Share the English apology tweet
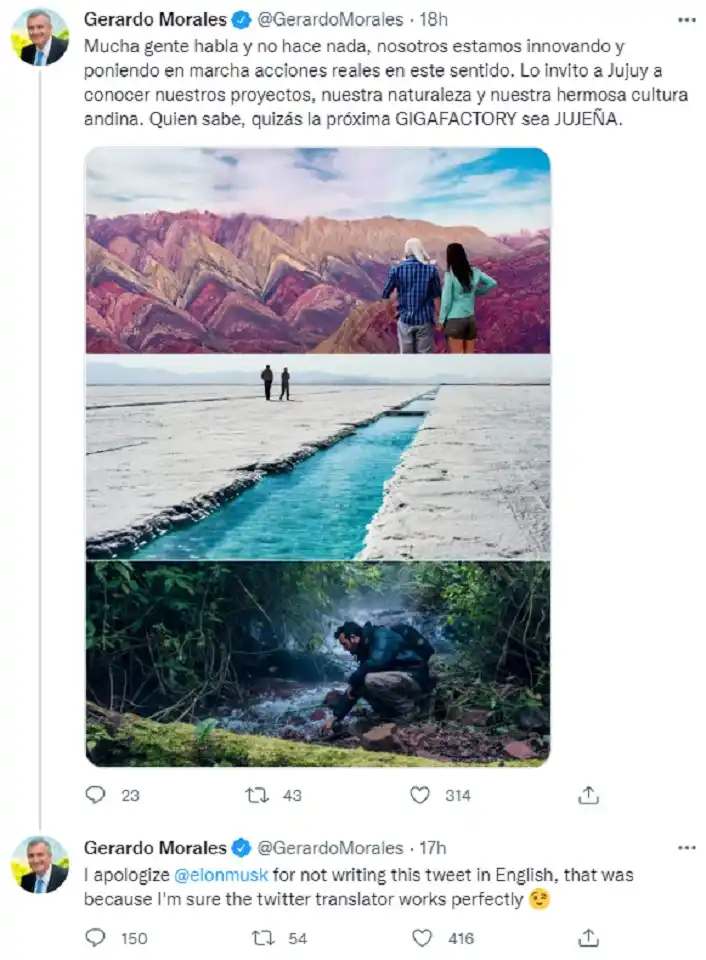The height and width of the screenshot is (960, 706). pos(589,937)
